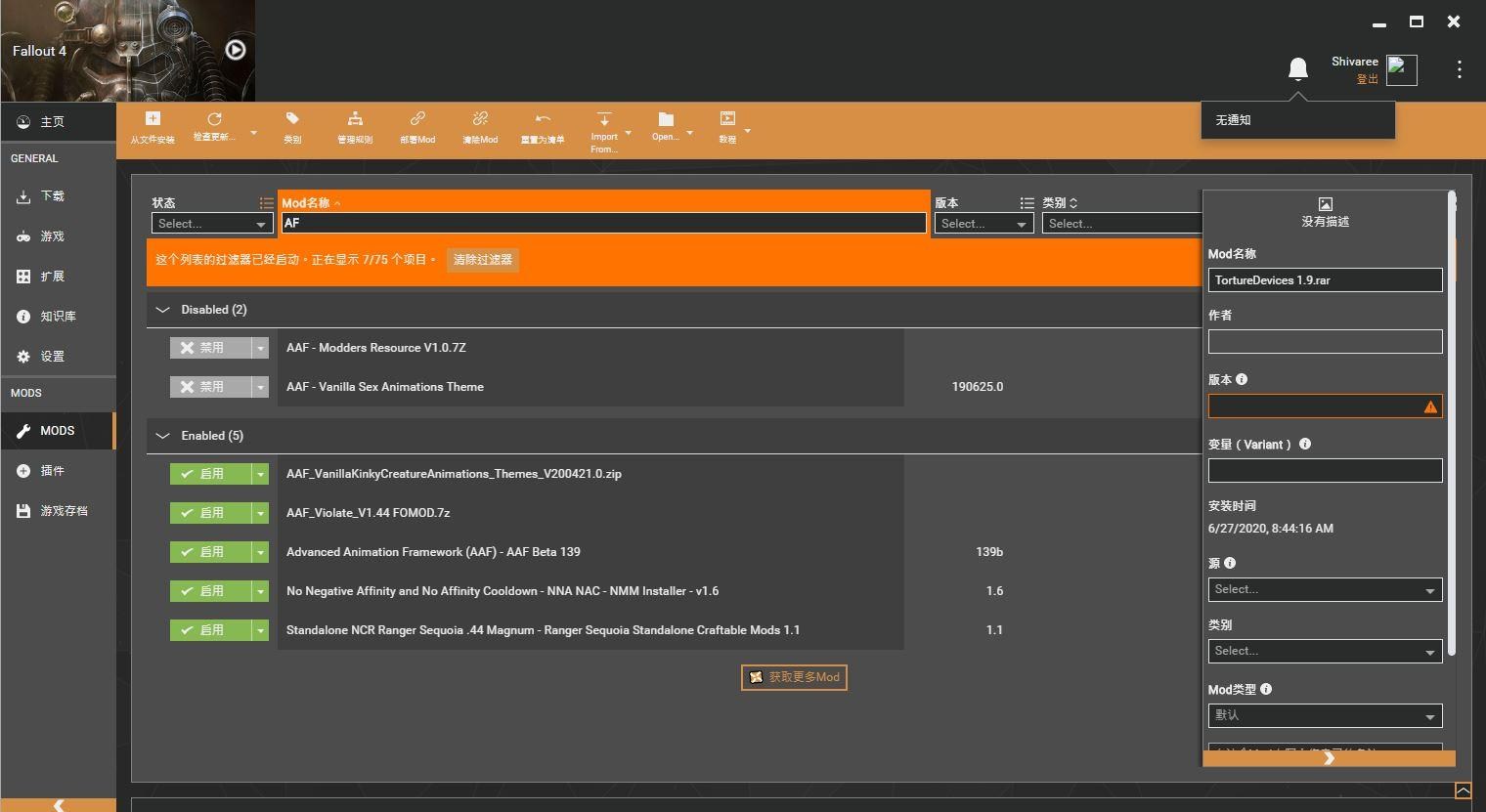
Task: Sort by 类别 column arrows
Action: pos(1073,203)
